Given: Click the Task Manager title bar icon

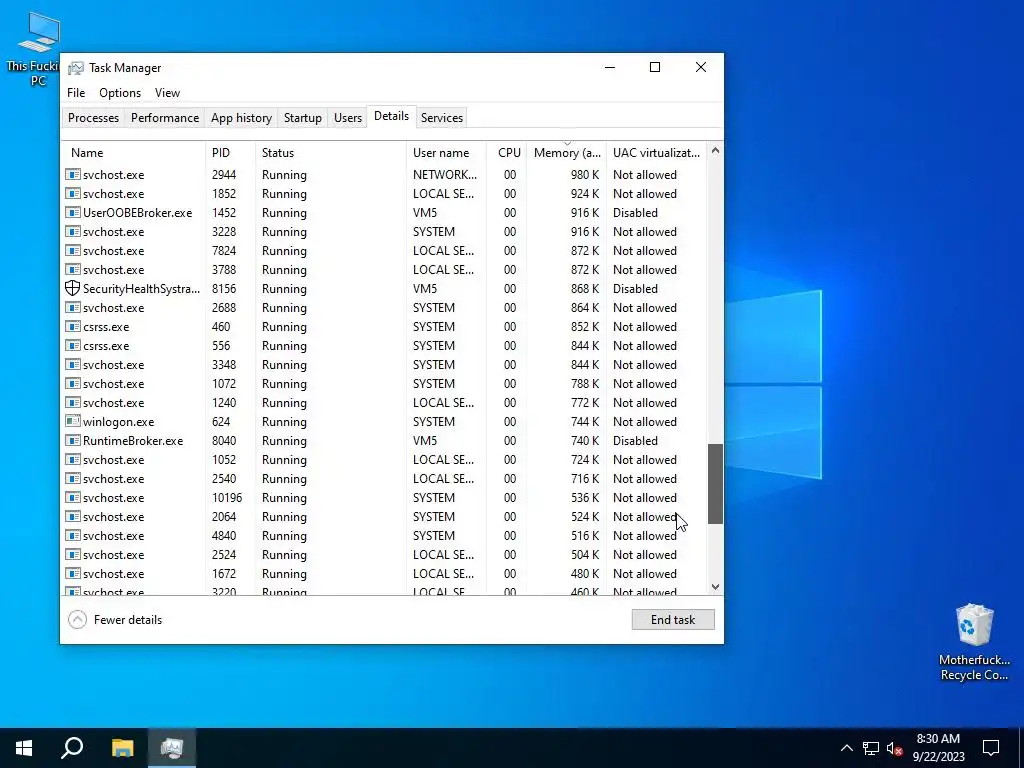Looking at the screenshot, I should (76, 68).
